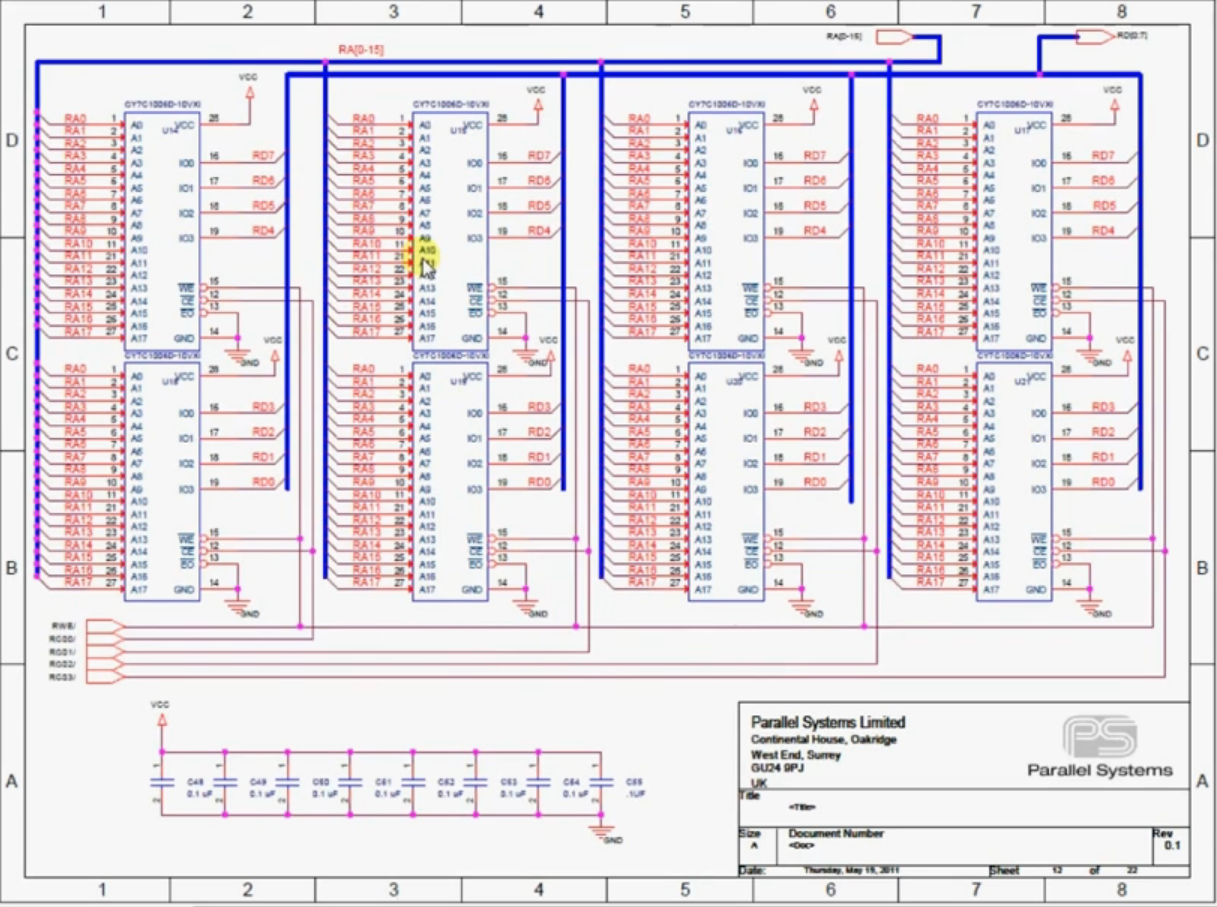
Task: Select the RA[0-15] off-page port near zone 6
Action: coord(894,37)
